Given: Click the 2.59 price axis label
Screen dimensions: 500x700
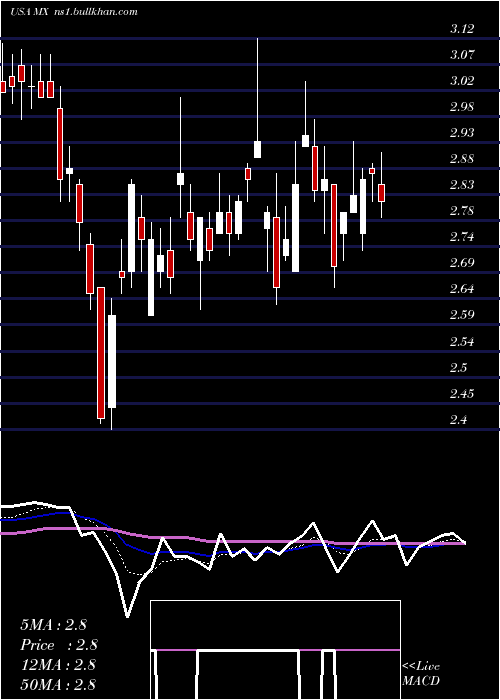Looking at the screenshot, I should 461,315.
